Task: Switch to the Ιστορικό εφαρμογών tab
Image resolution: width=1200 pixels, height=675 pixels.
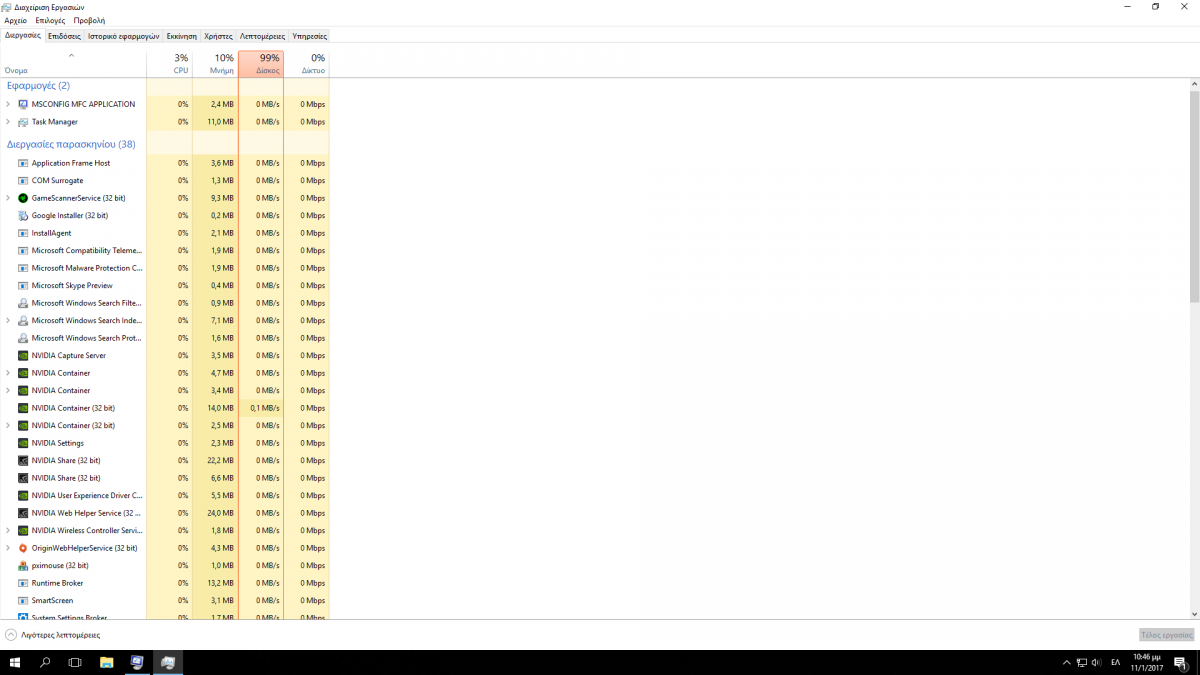Action: 124,36
